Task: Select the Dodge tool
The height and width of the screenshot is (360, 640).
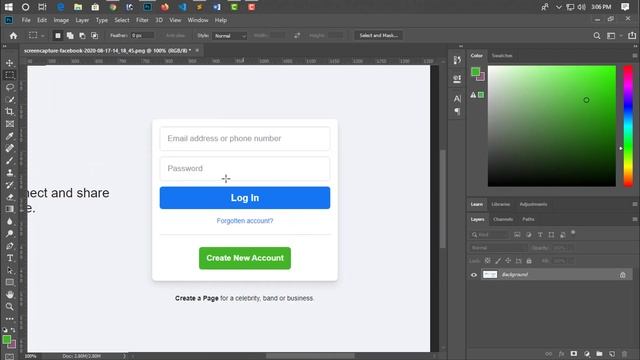Action: click(10, 233)
